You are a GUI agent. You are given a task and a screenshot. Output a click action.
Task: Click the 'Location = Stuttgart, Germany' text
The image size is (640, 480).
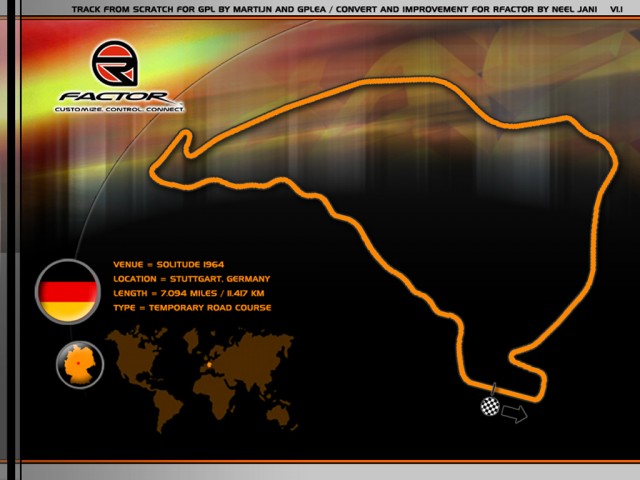191,279
